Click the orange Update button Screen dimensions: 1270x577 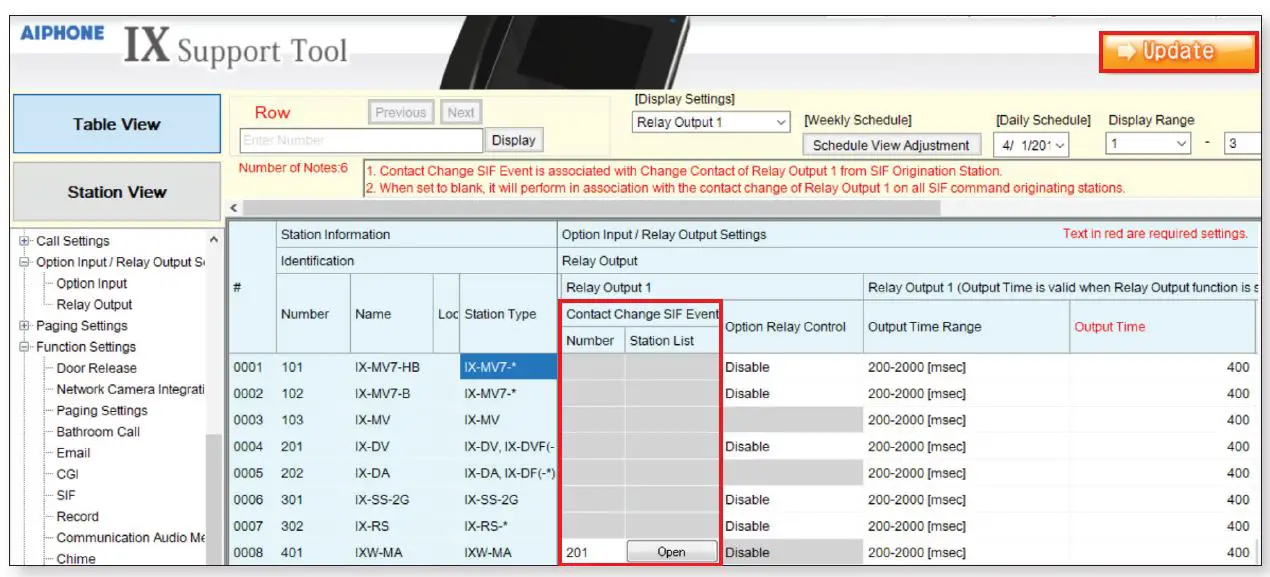[x=1178, y=52]
